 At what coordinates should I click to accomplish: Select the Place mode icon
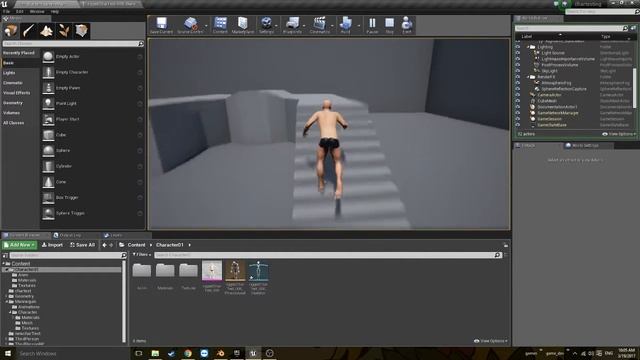(11, 31)
